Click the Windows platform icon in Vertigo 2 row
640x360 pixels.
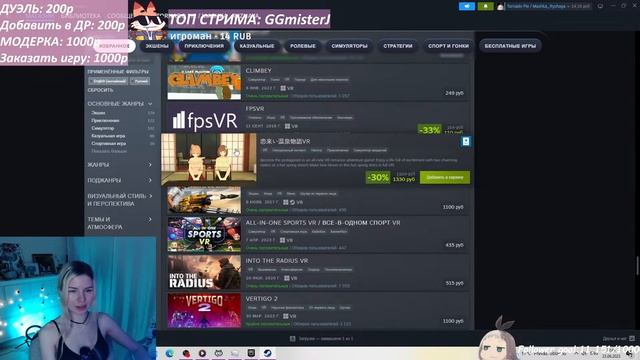(x=286, y=316)
